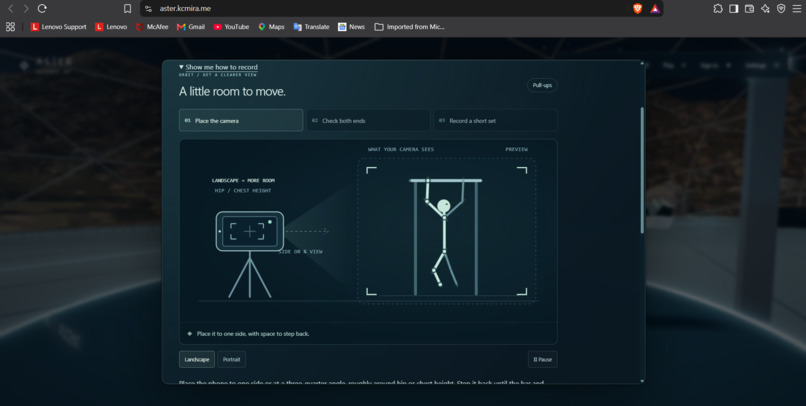Click the dialog scroll-down arrow
806x406 pixels.
pyautogui.click(x=642, y=381)
